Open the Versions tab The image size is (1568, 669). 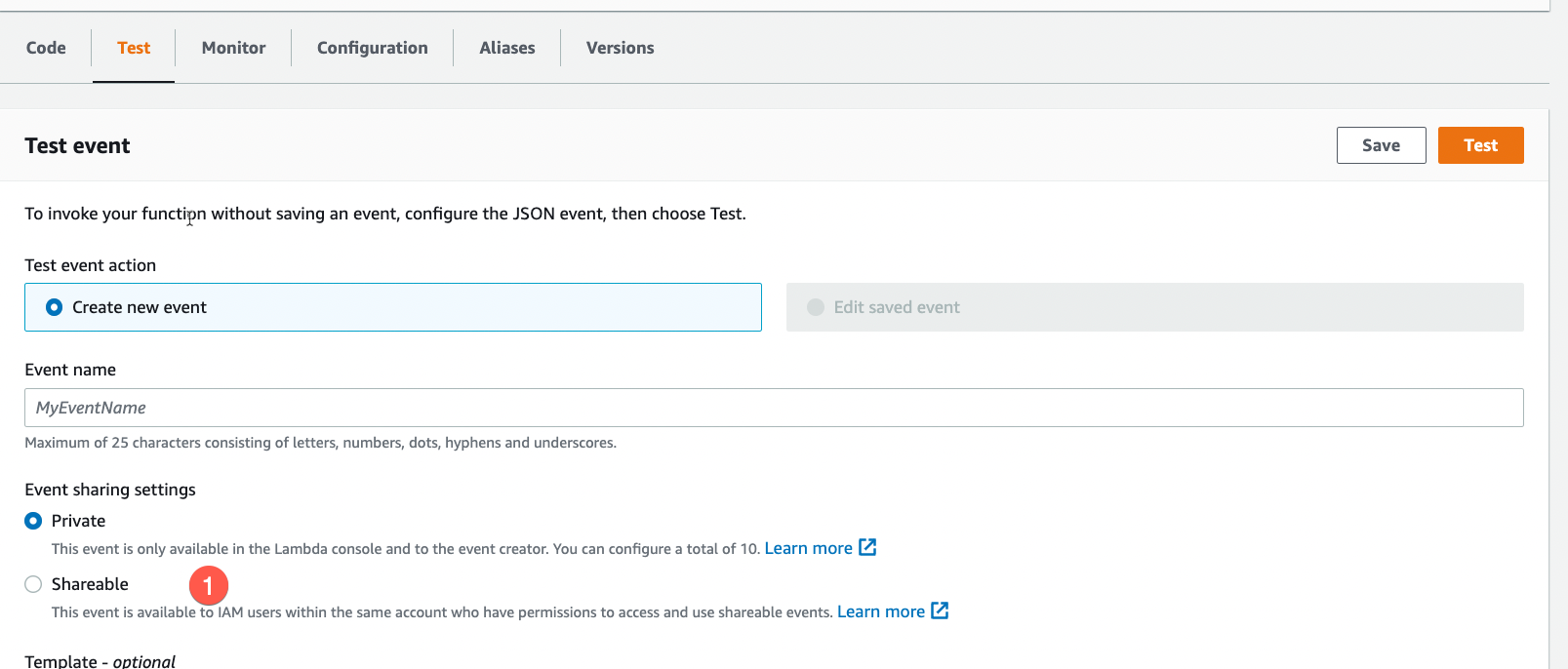pyautogui.click(x=620, y=48)
